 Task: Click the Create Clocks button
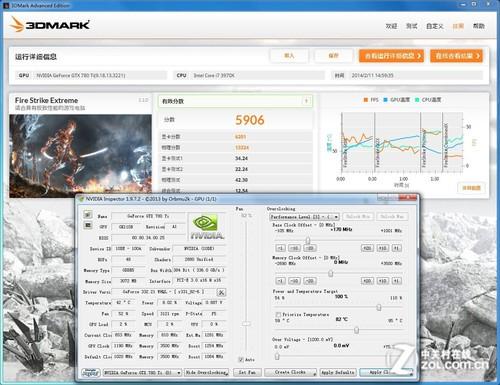(x=291, y=372)
